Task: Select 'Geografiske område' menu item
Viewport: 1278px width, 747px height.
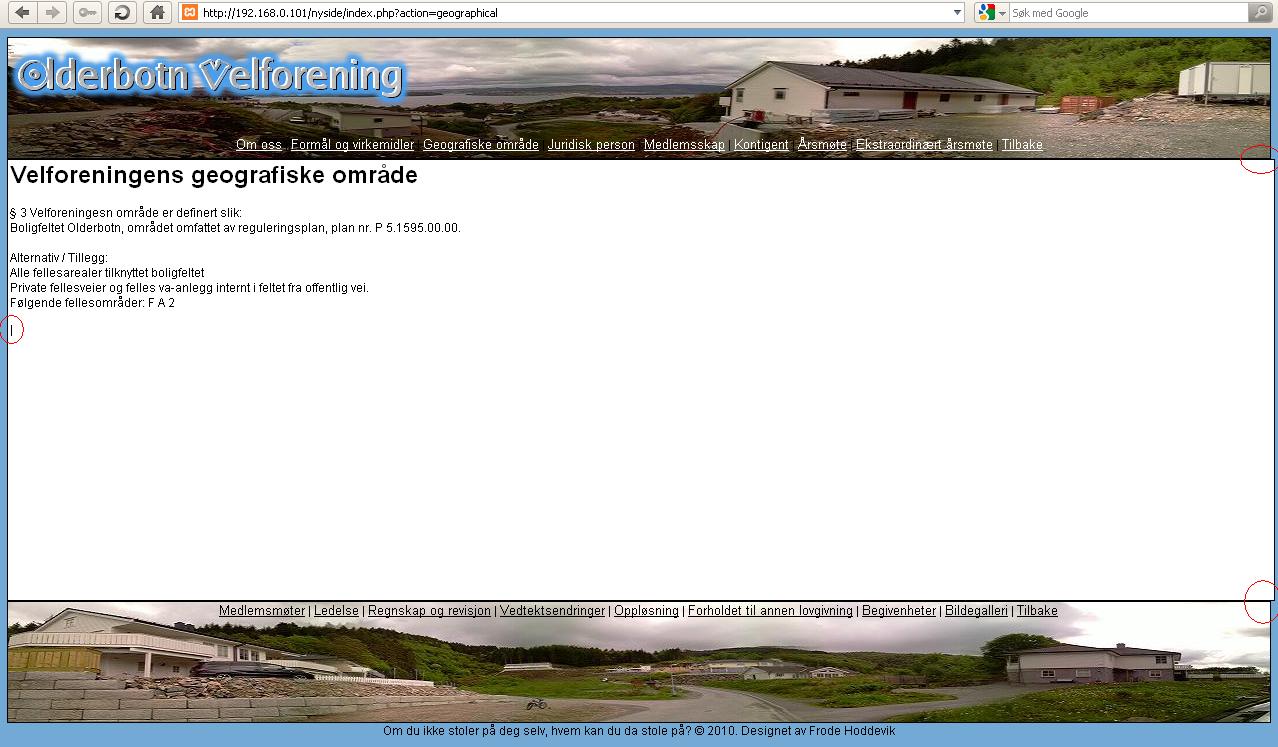Action: [481, 145]
